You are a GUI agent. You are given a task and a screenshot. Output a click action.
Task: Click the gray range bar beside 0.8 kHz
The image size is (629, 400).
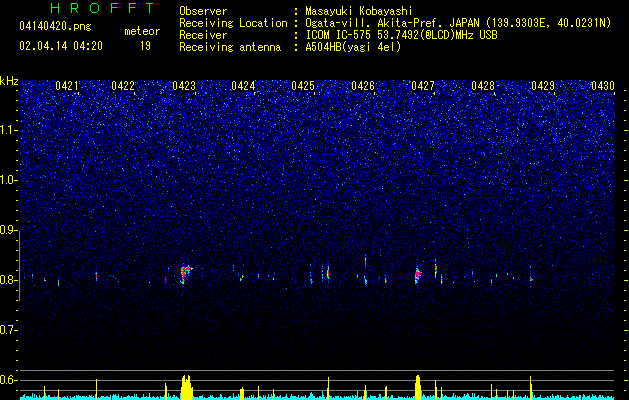coord(19,266)
